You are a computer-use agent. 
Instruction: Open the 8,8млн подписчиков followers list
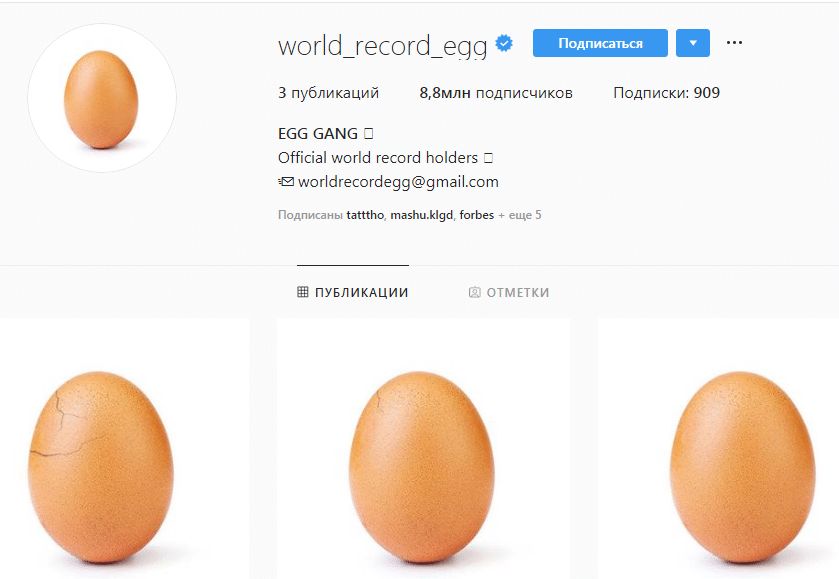coord(496,93)
